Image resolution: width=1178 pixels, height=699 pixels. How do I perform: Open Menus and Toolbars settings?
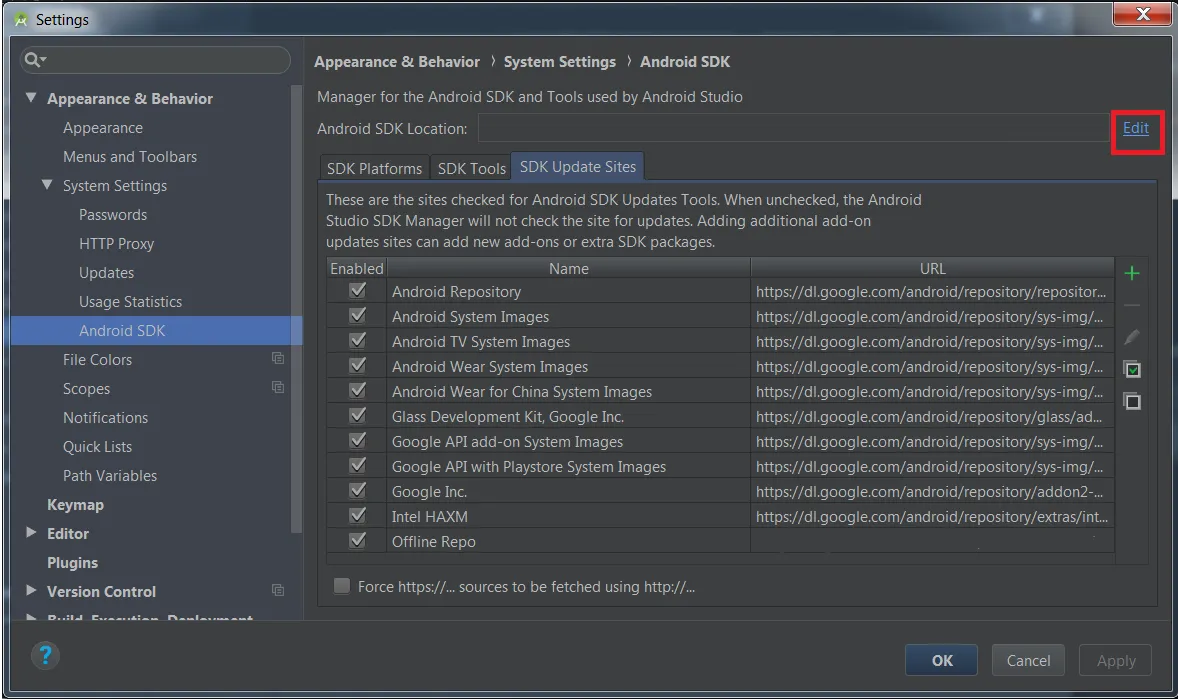point(130,156)
